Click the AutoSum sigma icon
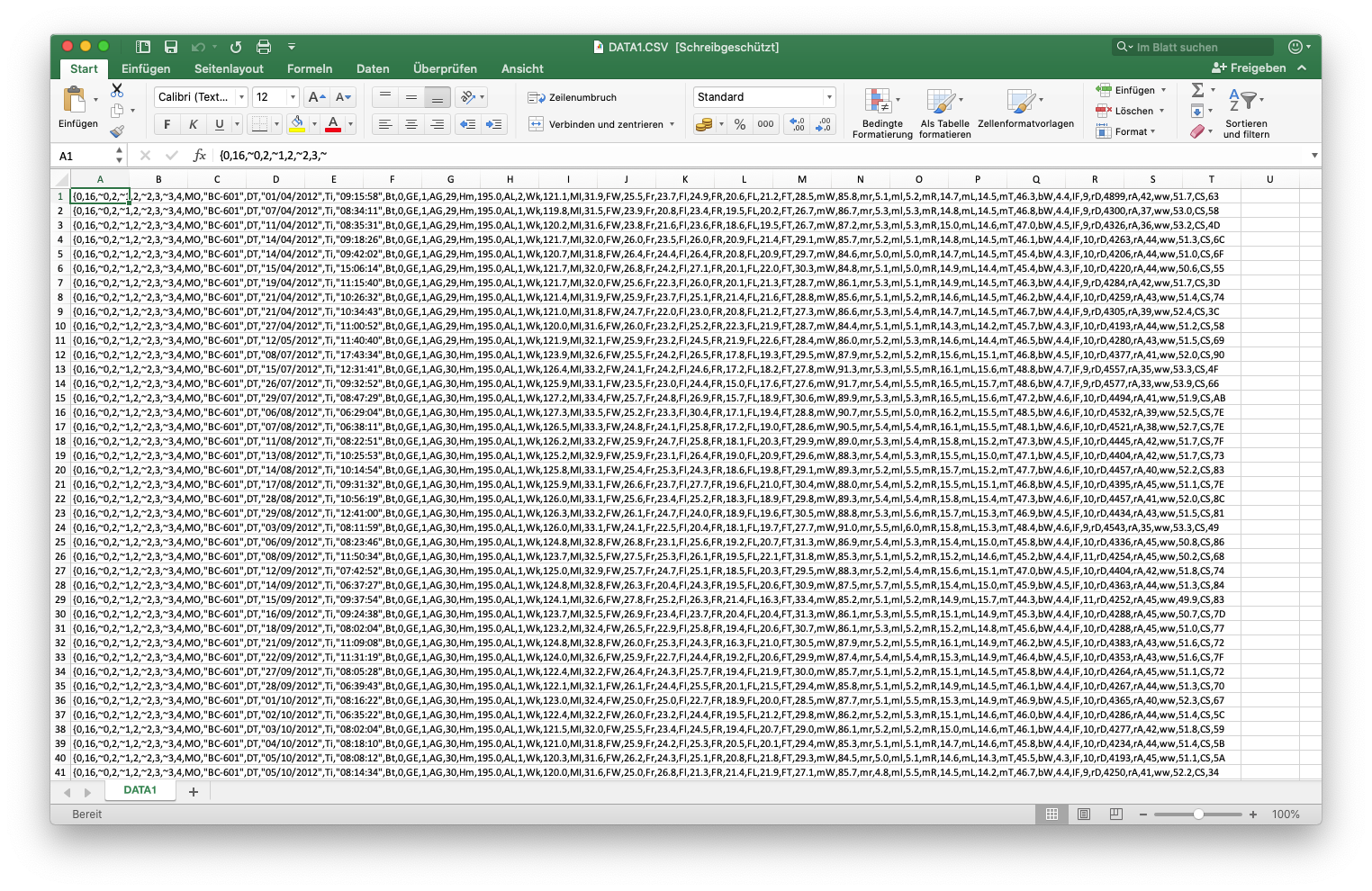This screenshot has height=891, width=1372. [1197, 90]
